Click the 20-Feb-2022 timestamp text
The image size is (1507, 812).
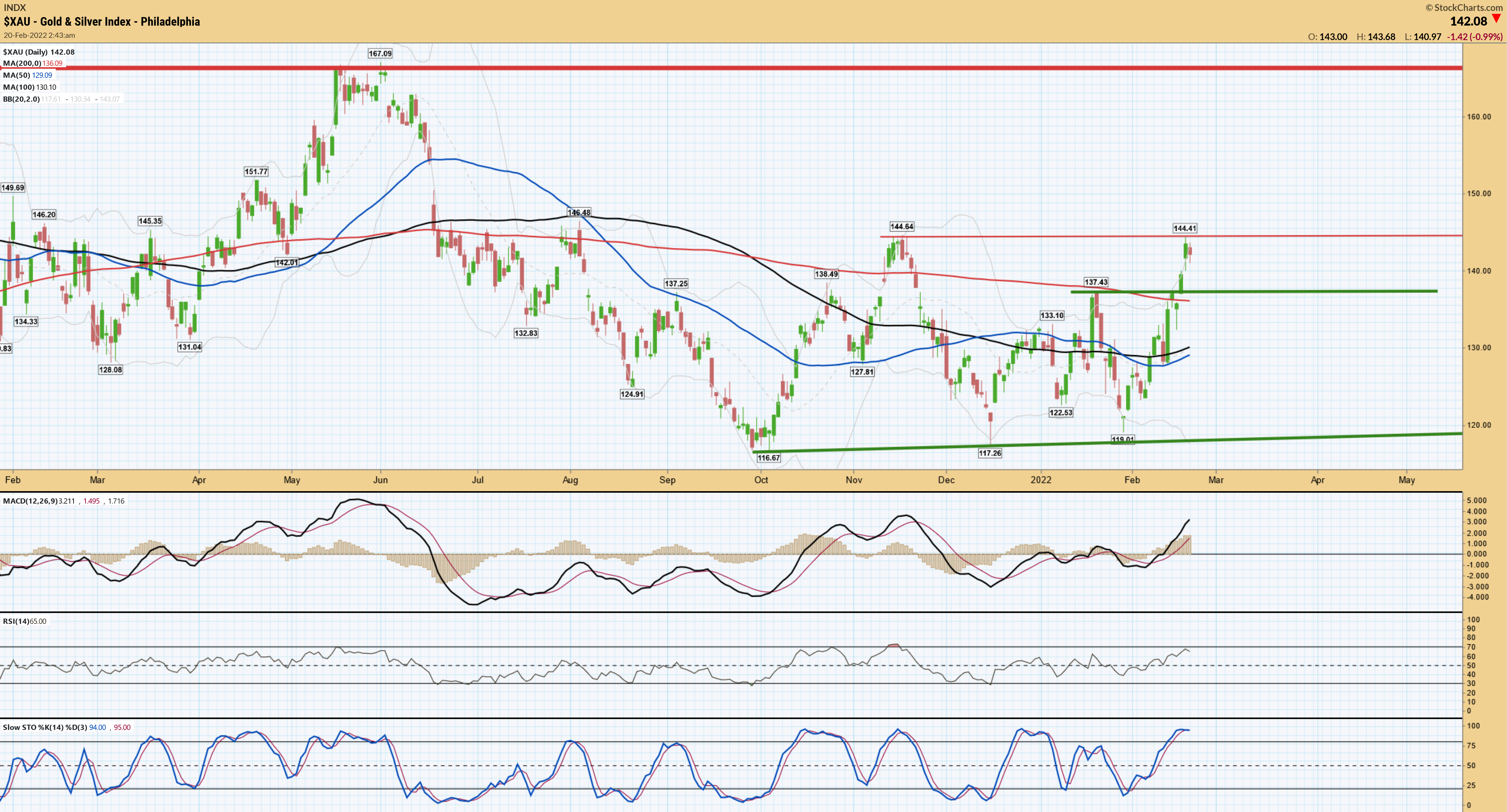[39, 35]
